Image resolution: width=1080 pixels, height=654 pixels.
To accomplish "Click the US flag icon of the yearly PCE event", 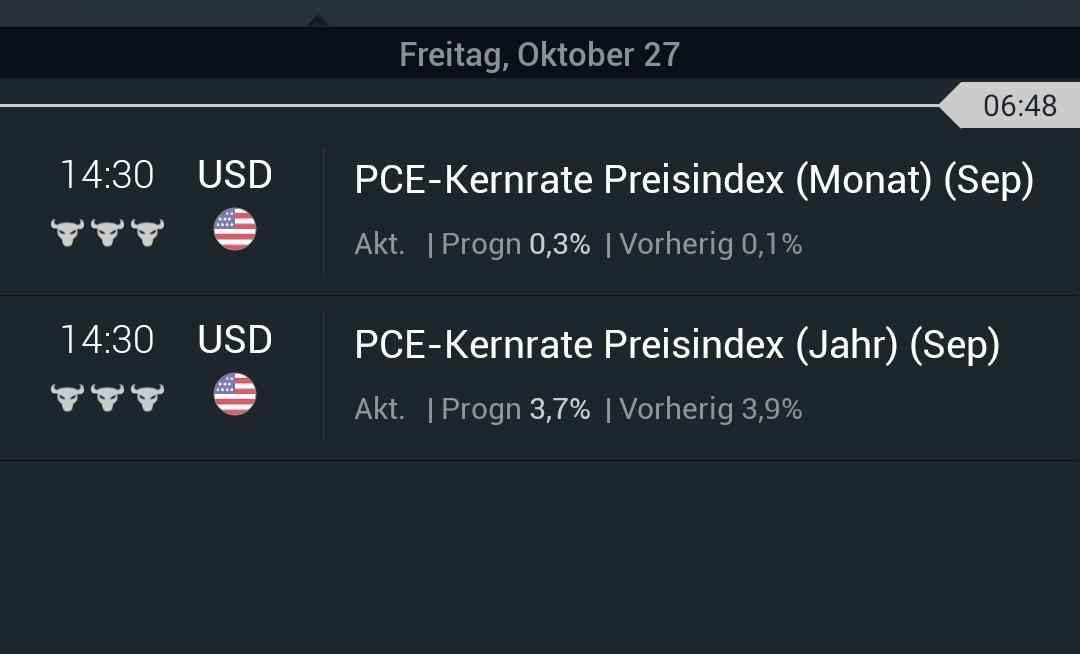I will point(236,394).
